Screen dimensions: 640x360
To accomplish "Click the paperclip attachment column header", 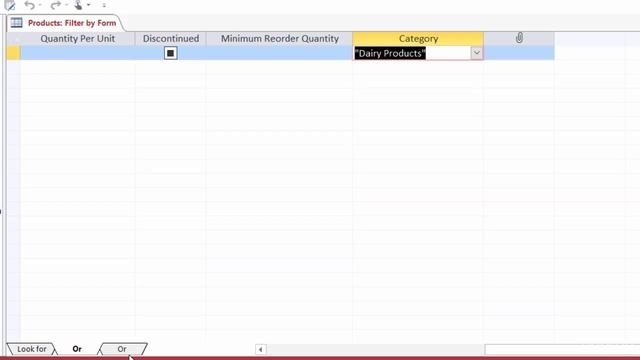I will point(519,38).
